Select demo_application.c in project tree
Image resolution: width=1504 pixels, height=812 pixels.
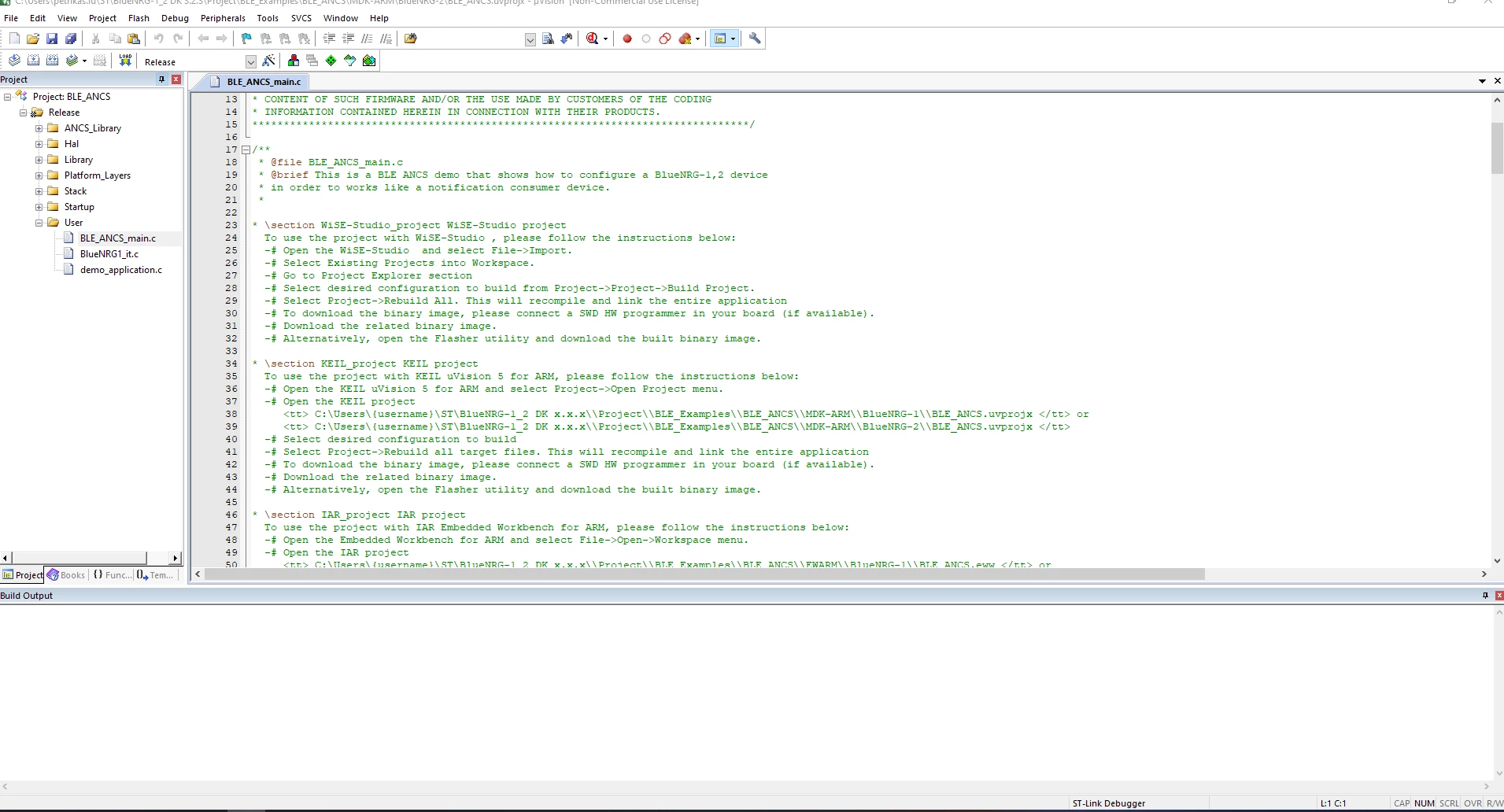pyautogui.click(x=121, y=270)
